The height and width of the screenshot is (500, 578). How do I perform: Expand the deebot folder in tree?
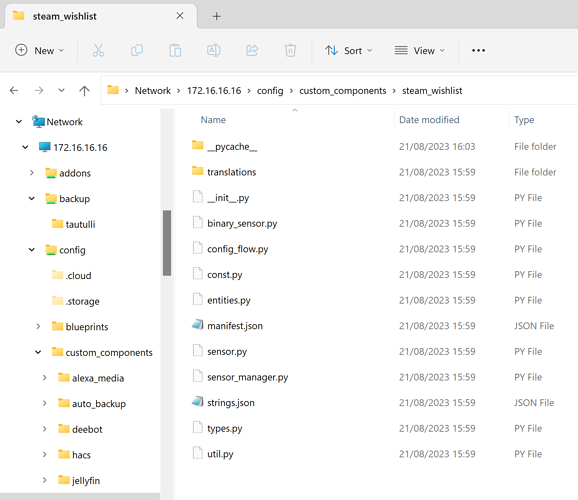[44, 429]
